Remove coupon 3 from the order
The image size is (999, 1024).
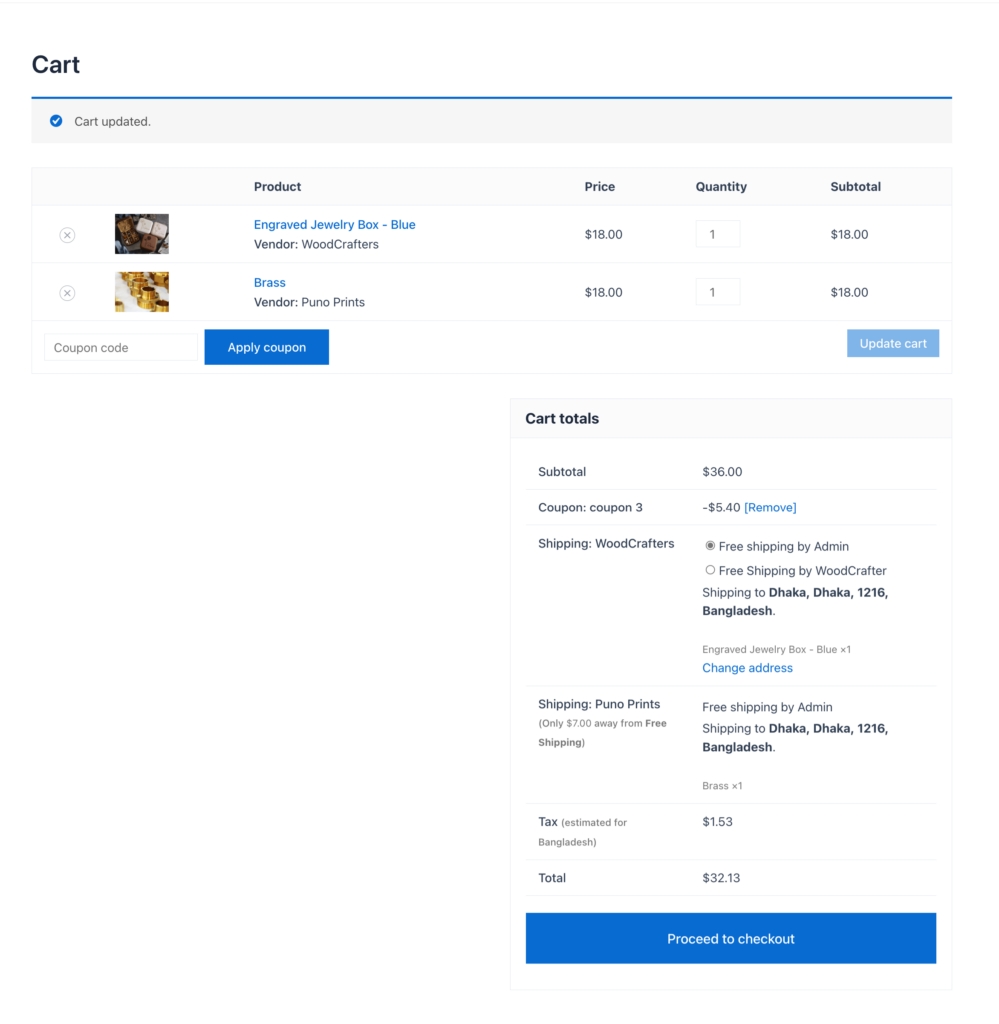pyautogui.click(x=770, y=507)
